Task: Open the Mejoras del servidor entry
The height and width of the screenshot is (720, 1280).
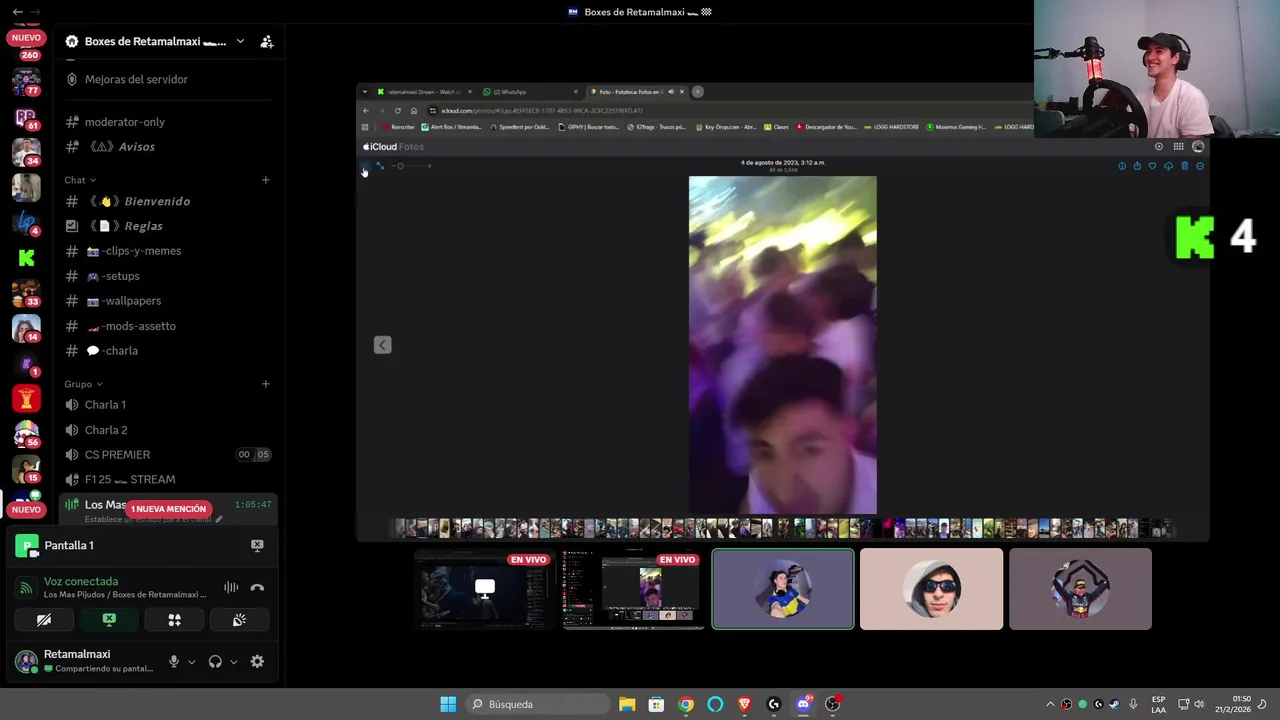Action: [136, 79]
